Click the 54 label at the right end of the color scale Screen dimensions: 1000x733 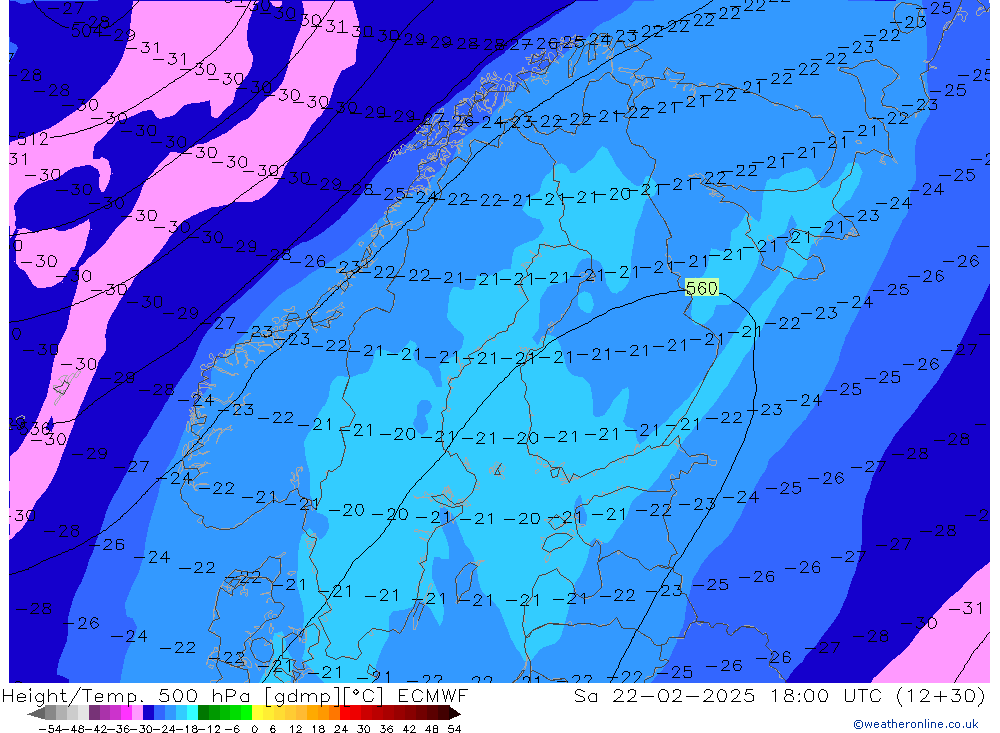tap(455, 729)
